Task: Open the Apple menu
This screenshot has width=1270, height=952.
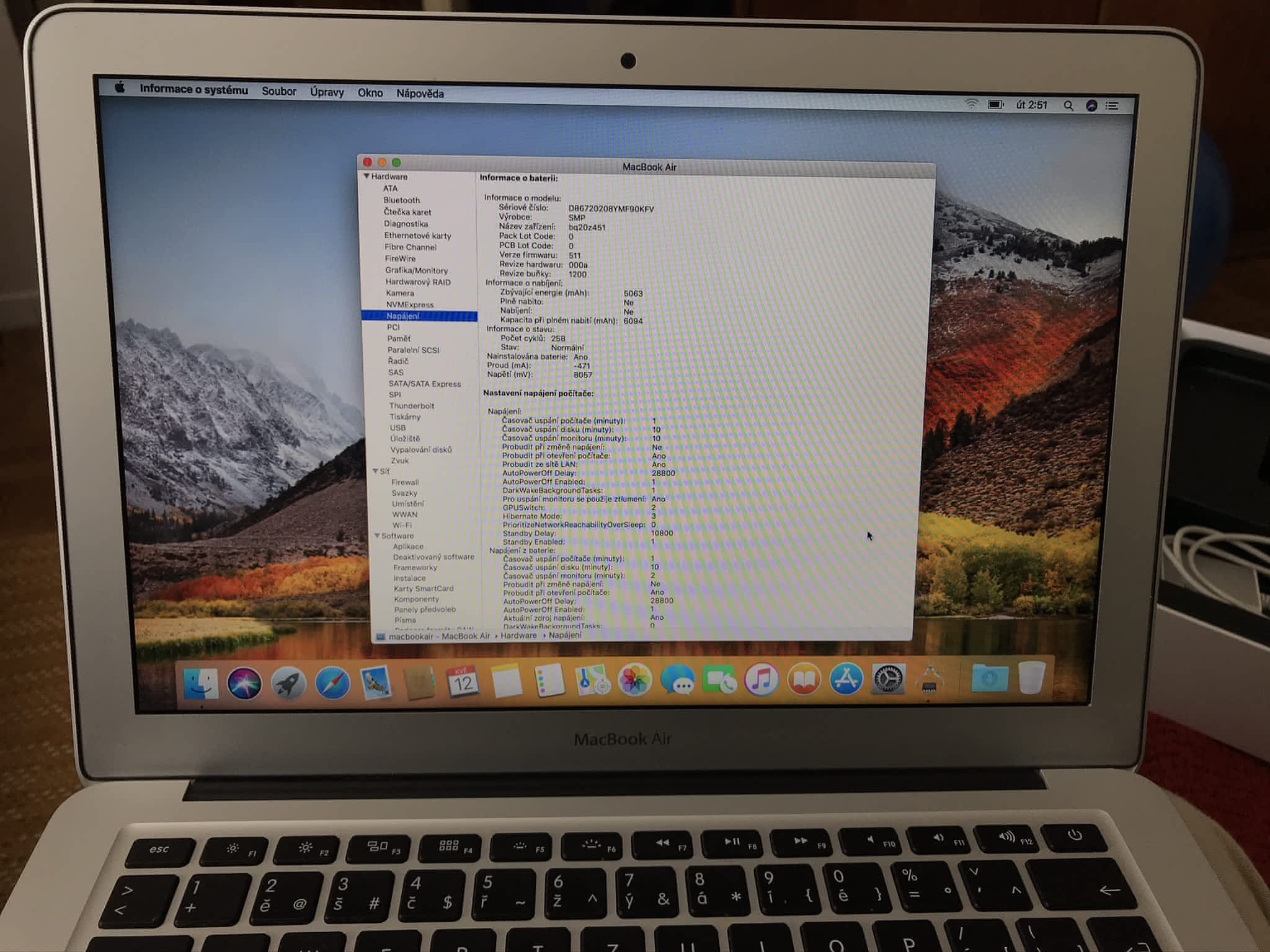Action: [x=120, y=88]
